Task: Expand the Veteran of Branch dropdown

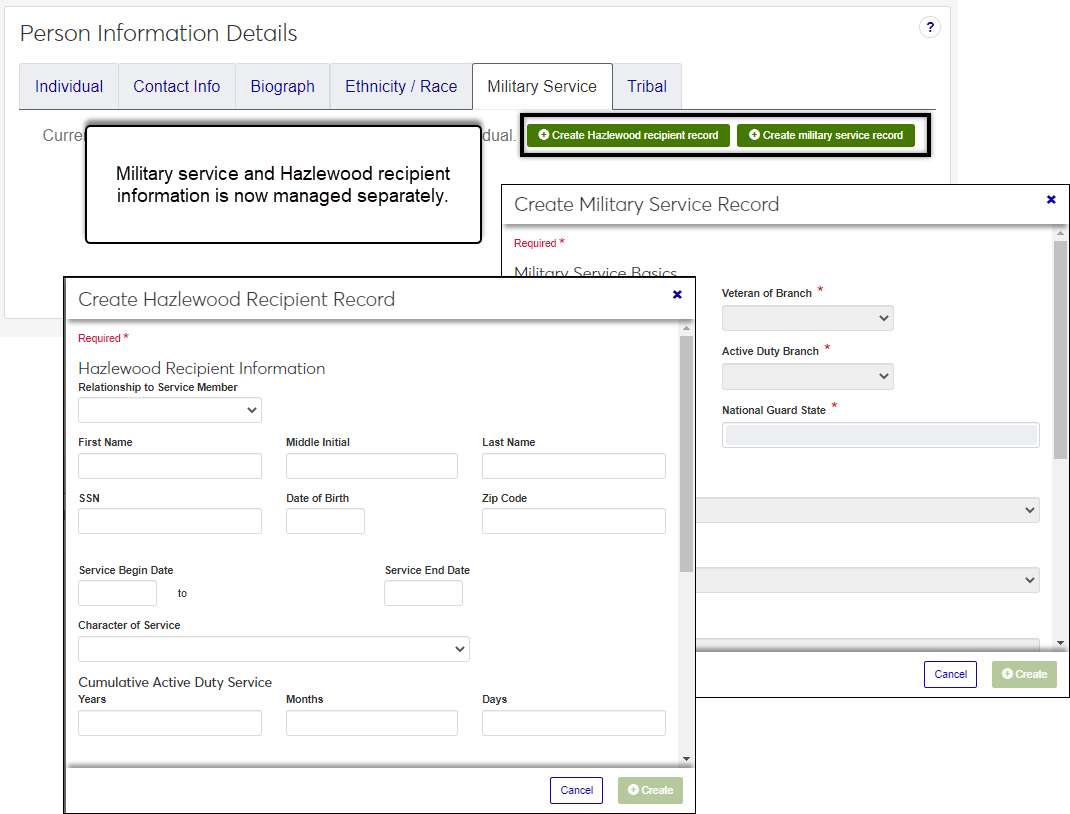Action: [x=807, y=318]
